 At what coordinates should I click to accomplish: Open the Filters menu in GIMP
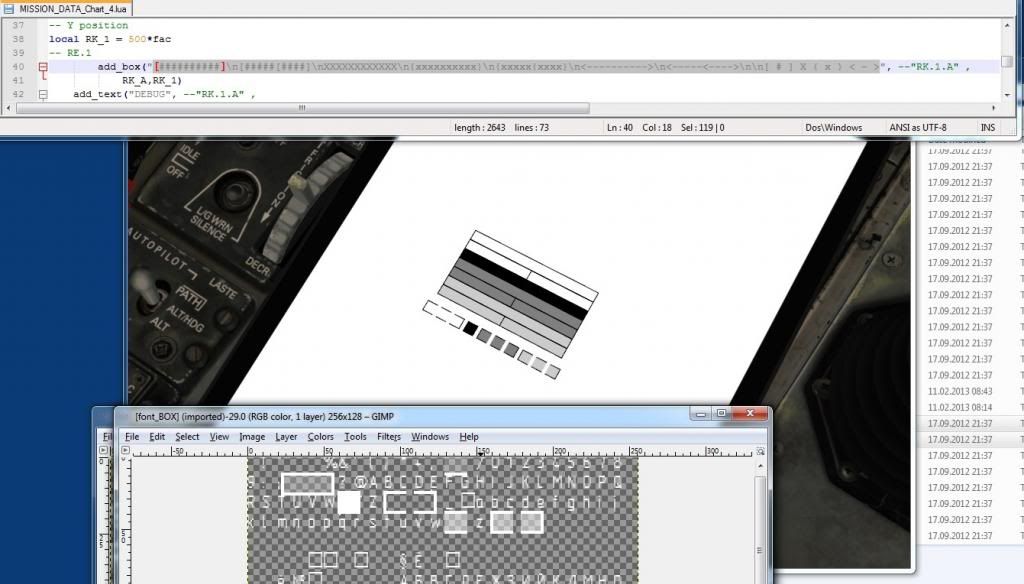pyautogui.click(x=389, y=437)
